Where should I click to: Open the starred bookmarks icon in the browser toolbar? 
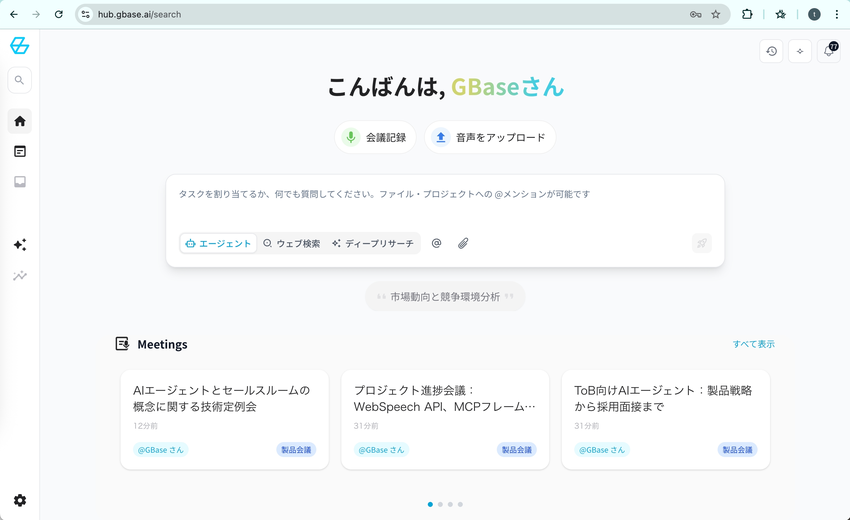coord(781,15)
